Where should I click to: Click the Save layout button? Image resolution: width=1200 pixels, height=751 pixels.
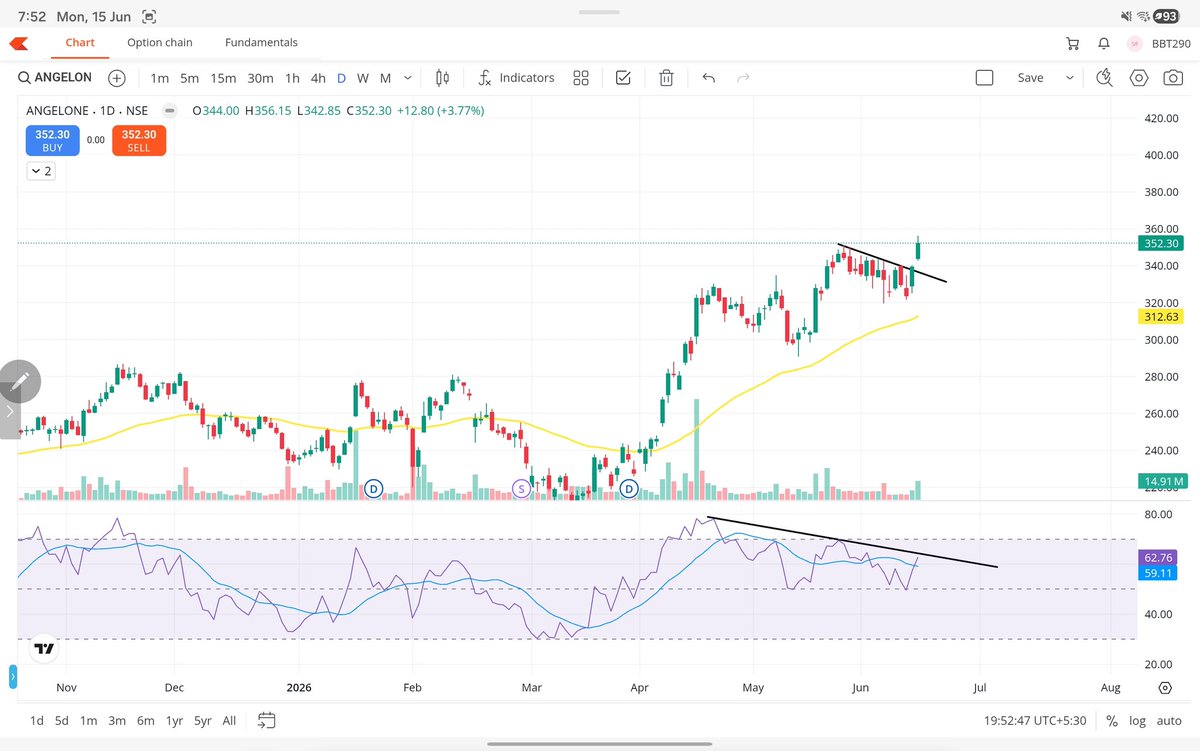[x=1030, y=78]
